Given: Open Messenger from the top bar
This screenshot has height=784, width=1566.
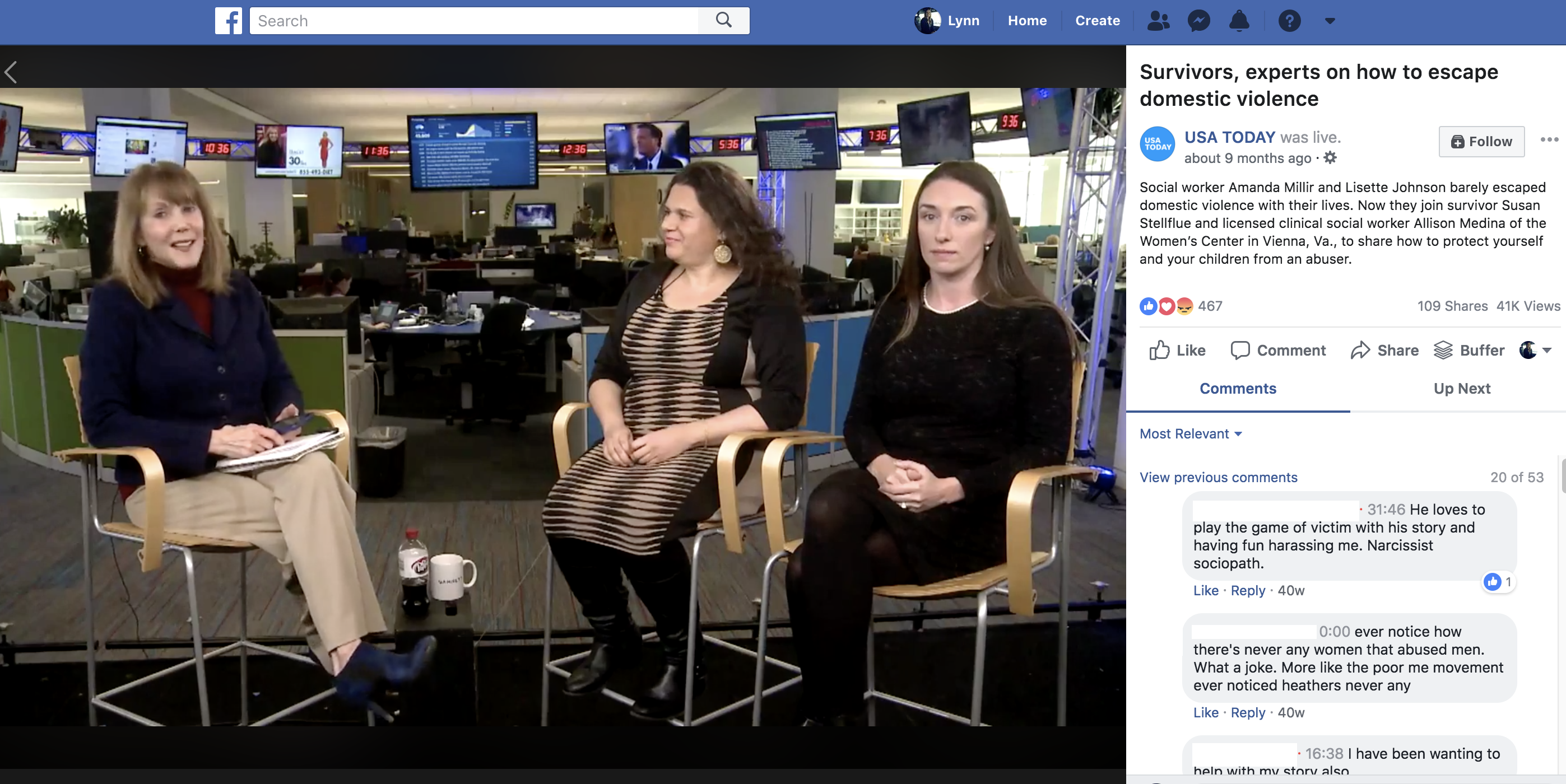Looking at the screenshot, I should (x=1199, y=21).
